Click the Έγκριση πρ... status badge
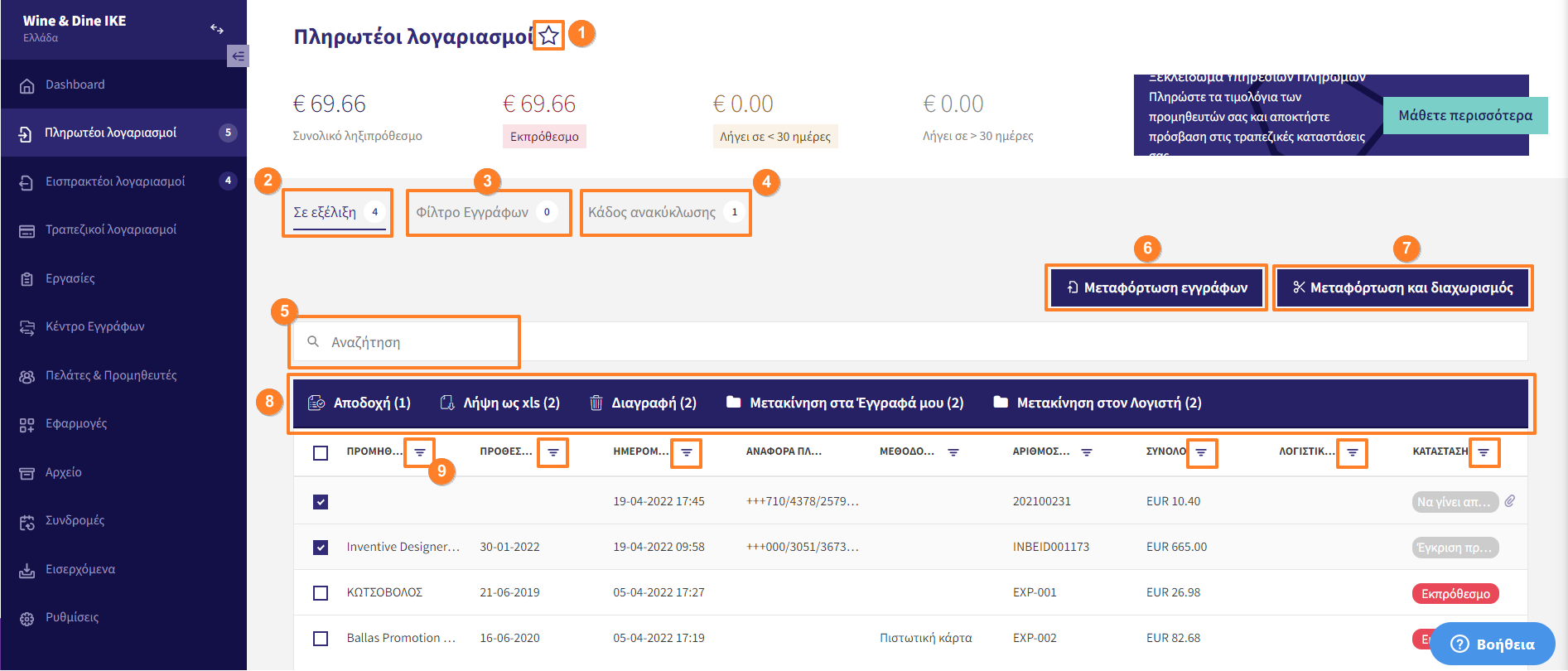1568x671 pixels. coord(1455,548)
